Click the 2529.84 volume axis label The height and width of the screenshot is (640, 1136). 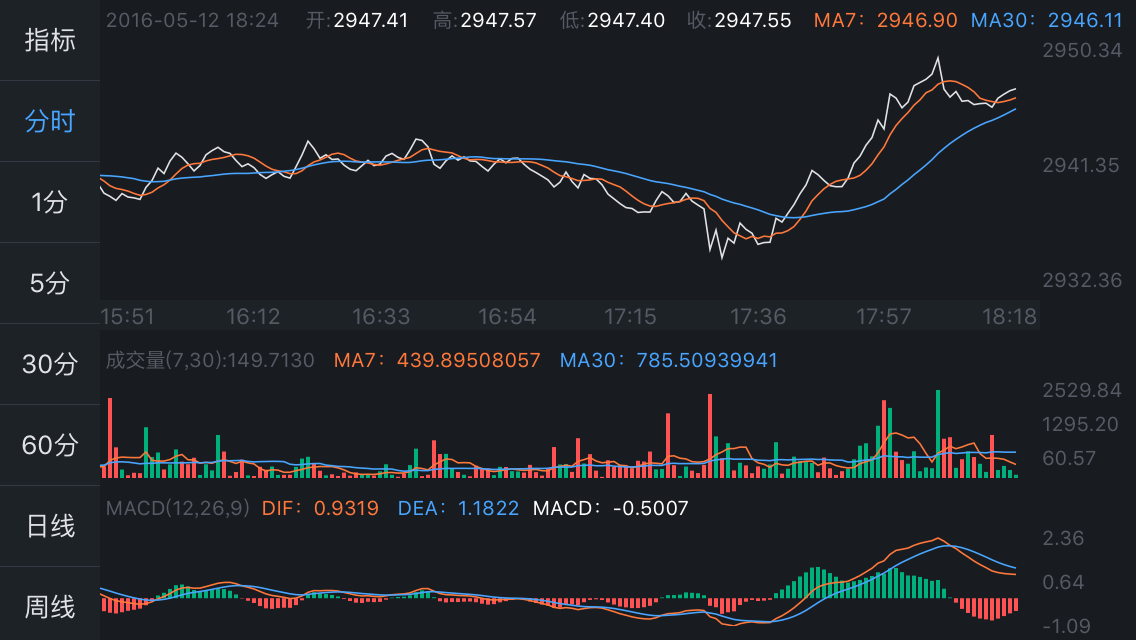(1082, 391)
